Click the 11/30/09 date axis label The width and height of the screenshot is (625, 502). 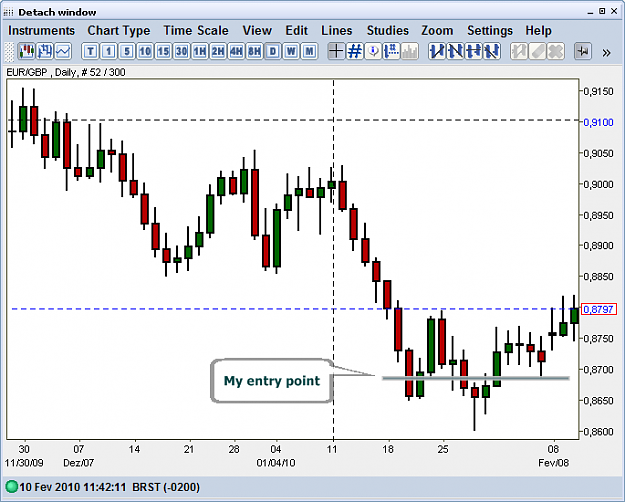click(x=24, y=463)
